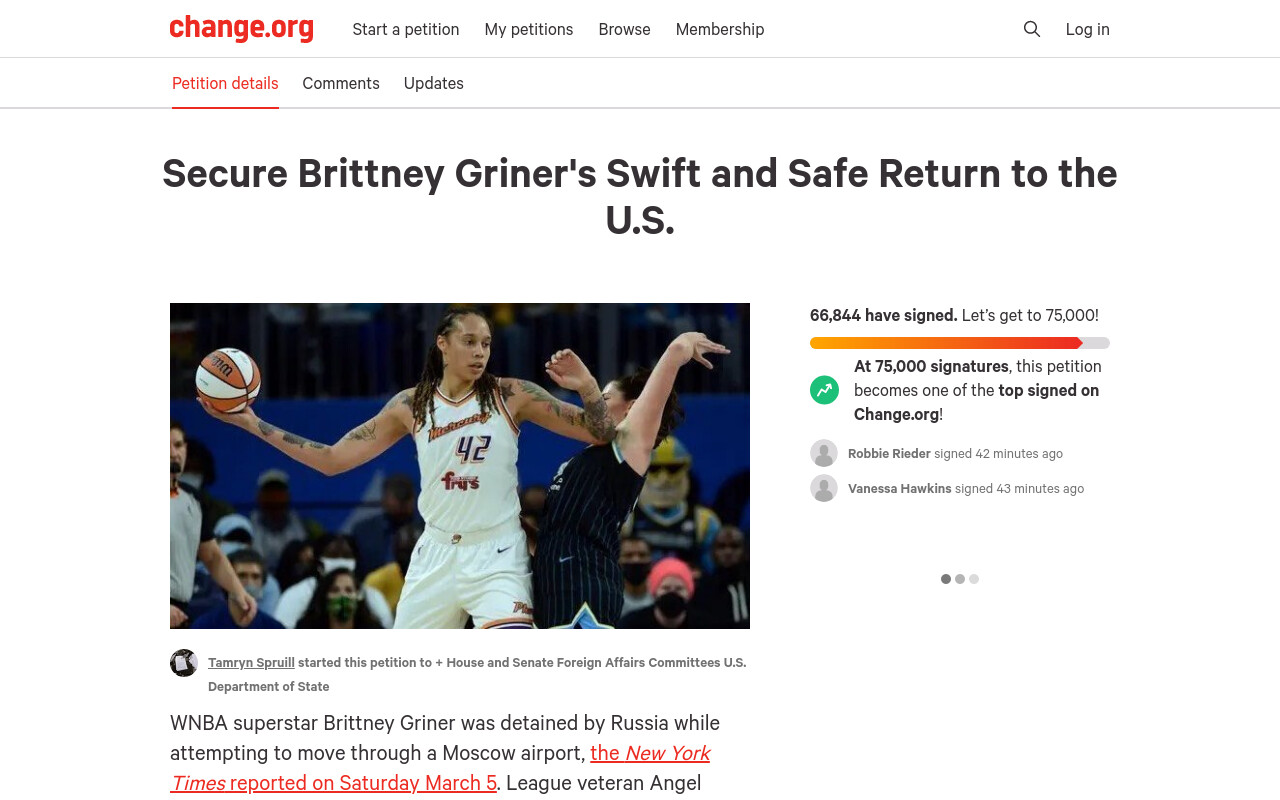Click the green trending arrow icon
Image resolution: width=1280 pixels, height=800 pixels.
[x=825, y=390]
